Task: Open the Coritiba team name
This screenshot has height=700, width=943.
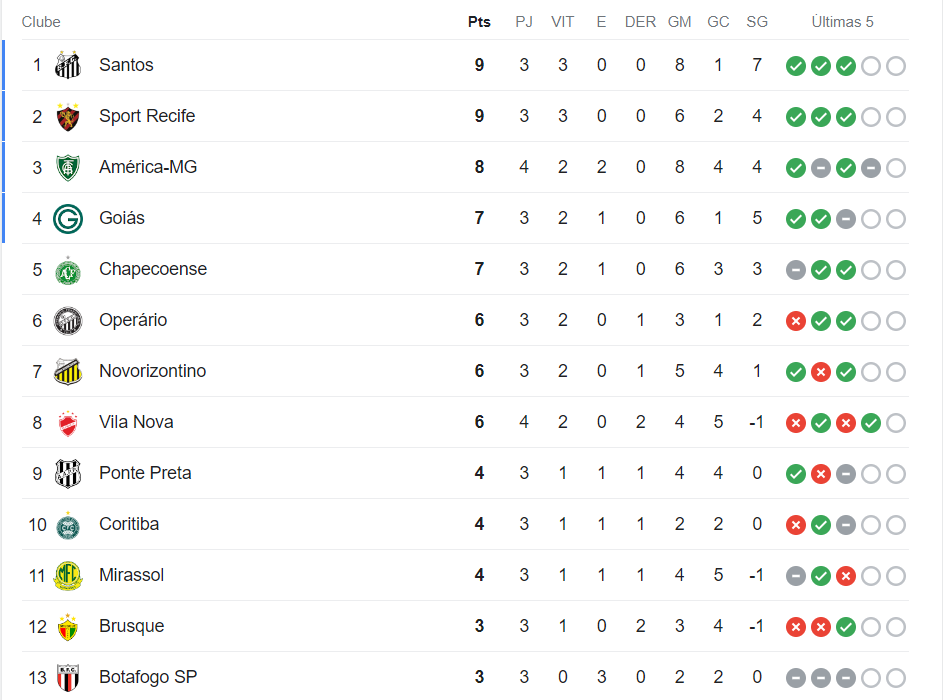Action: click(129, 524)
